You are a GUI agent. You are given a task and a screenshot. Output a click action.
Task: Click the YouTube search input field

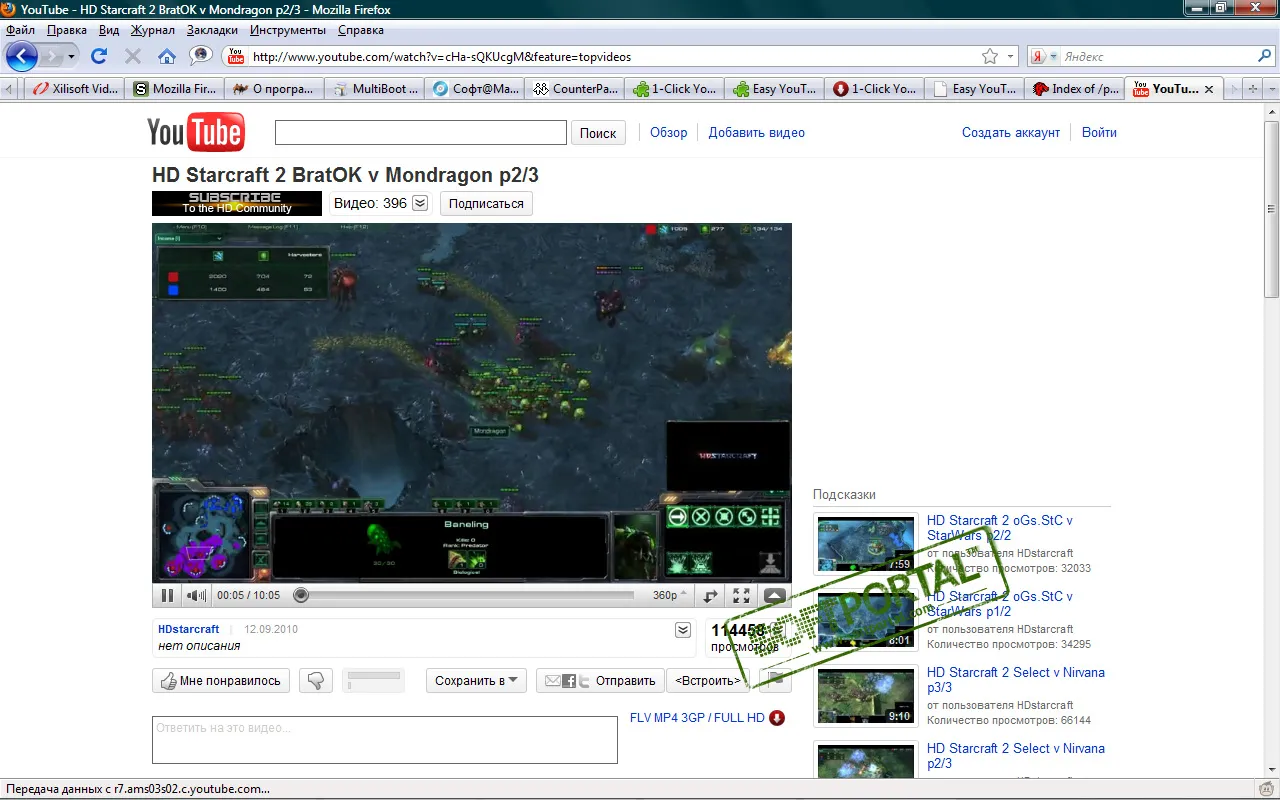[x=421, y=133]
